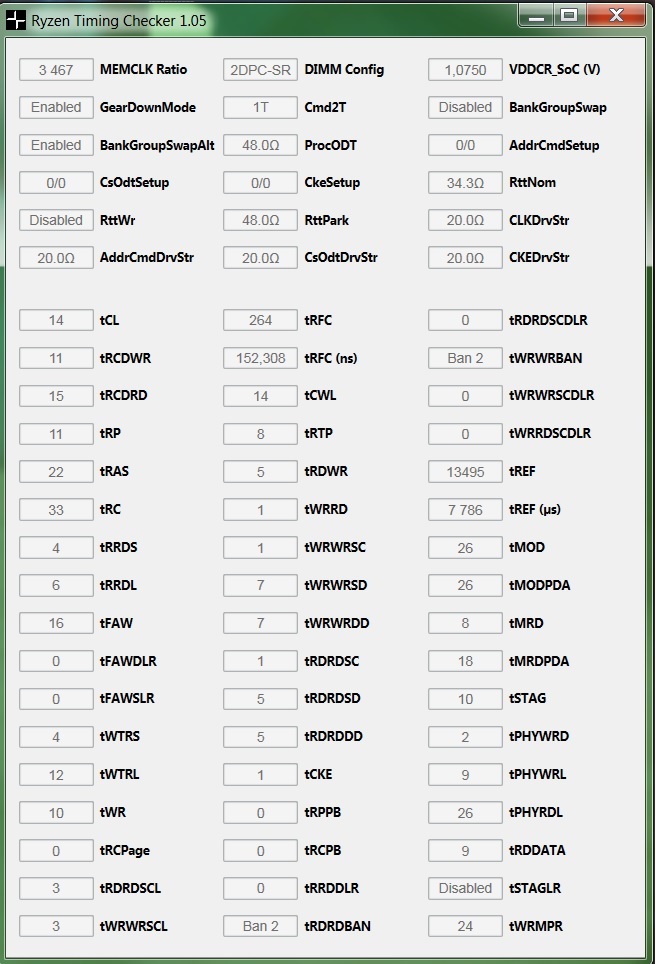Click the CLKDrvStr 20.0Ω field

pos(465,221)
